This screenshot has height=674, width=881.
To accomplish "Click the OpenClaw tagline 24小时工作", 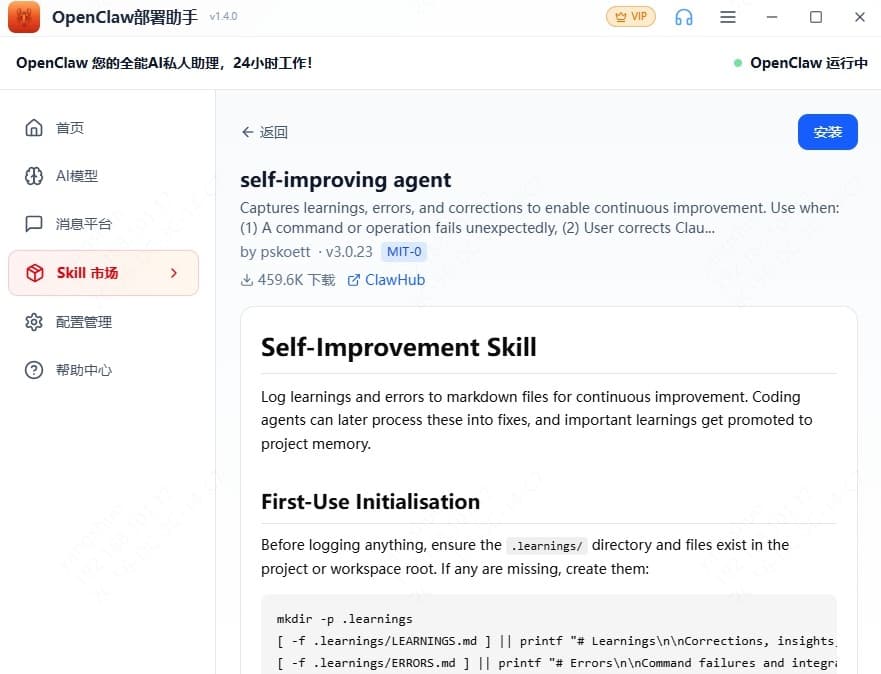I will [x=164, y=63].
